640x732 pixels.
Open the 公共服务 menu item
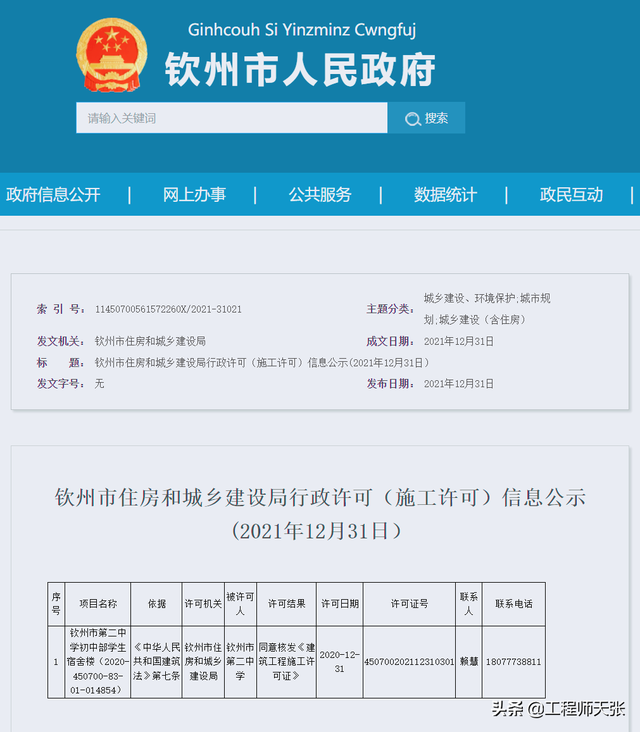[x=320, y=195]
